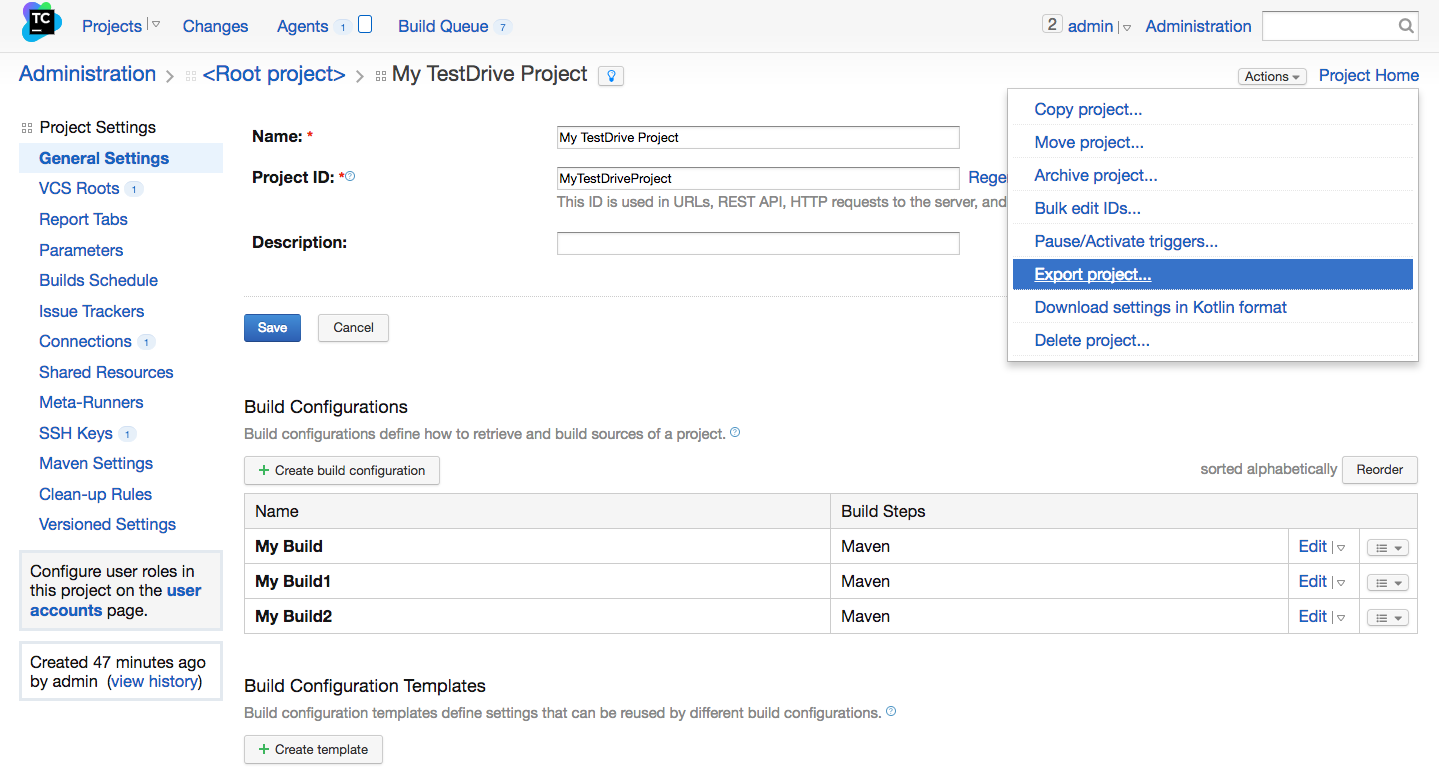Focus the Project ID input field
1439x778 pixels.
click(x=758, y=179)
